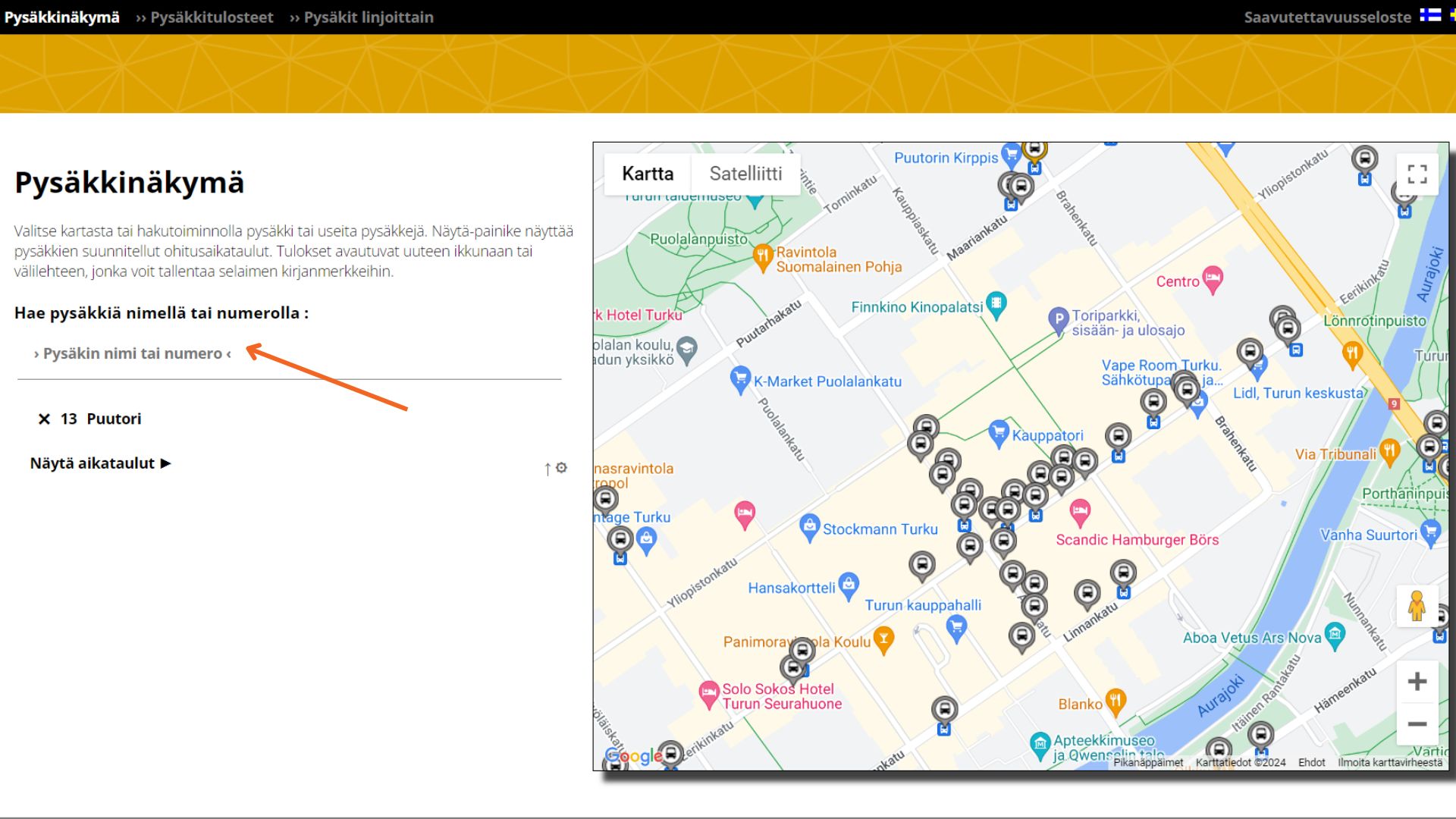Screen dimensions: 1456x819
Task: Click the Finnkino Kinopalatsi map marker
Action: tap(996, 303)
